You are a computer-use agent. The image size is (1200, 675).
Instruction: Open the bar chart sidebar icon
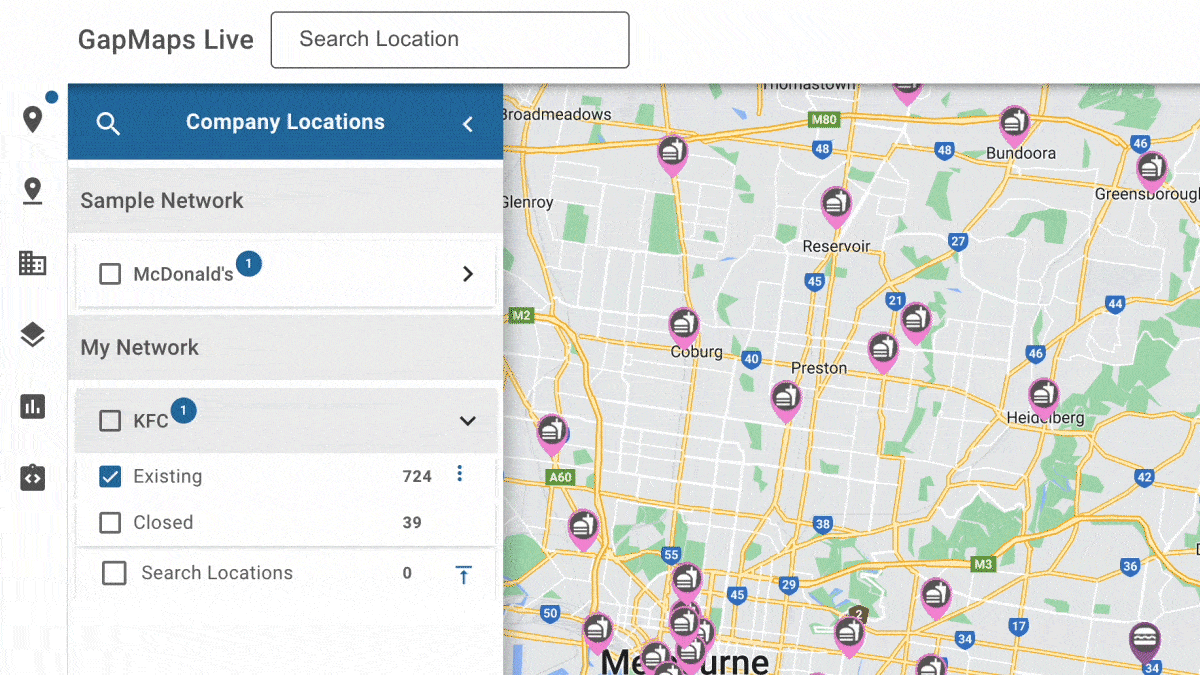pyautogui.click(x=33, y=406)
